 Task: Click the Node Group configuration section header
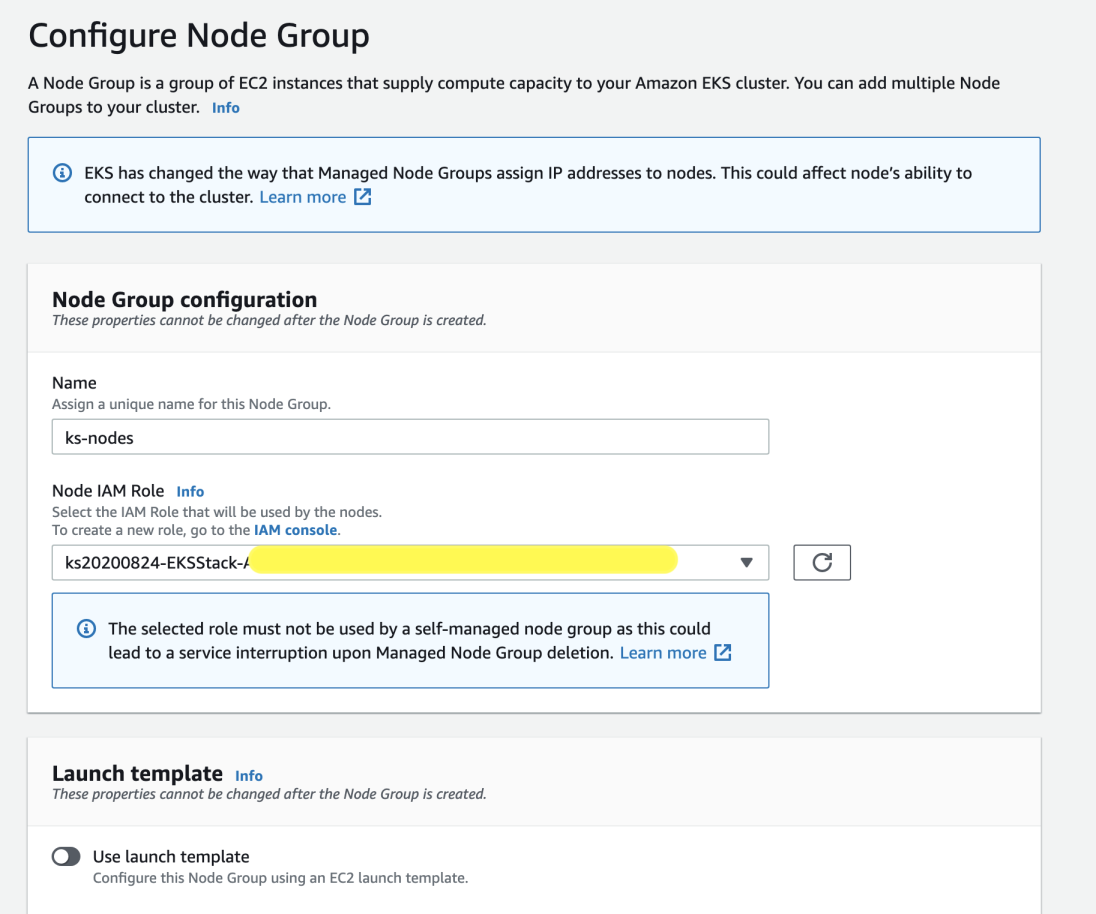185,299
